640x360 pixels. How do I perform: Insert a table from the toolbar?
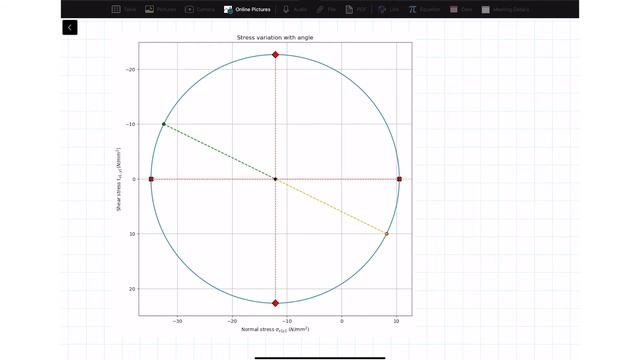click(x=124, y=9)
